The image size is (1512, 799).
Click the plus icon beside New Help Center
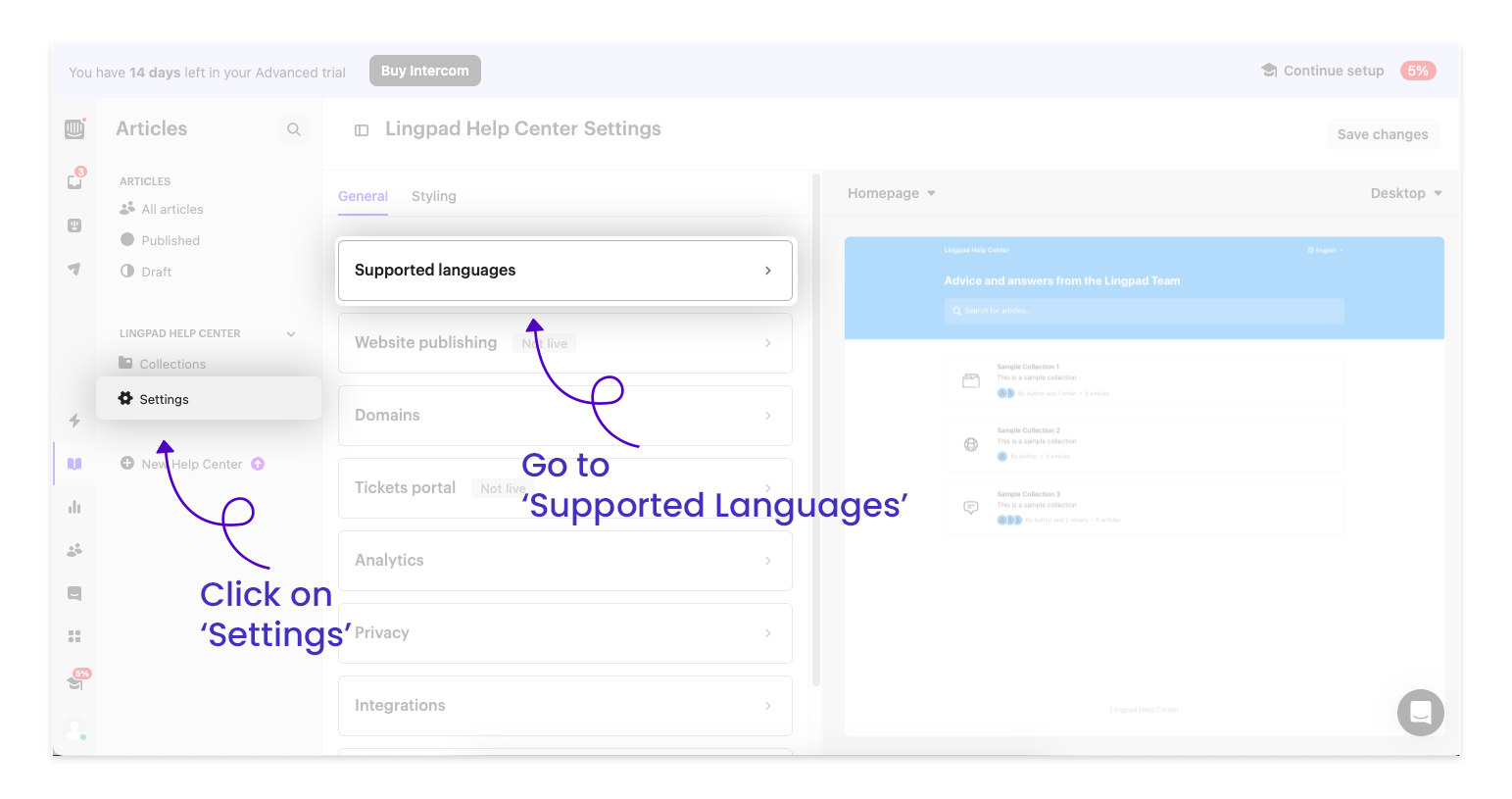coord(127,463)
